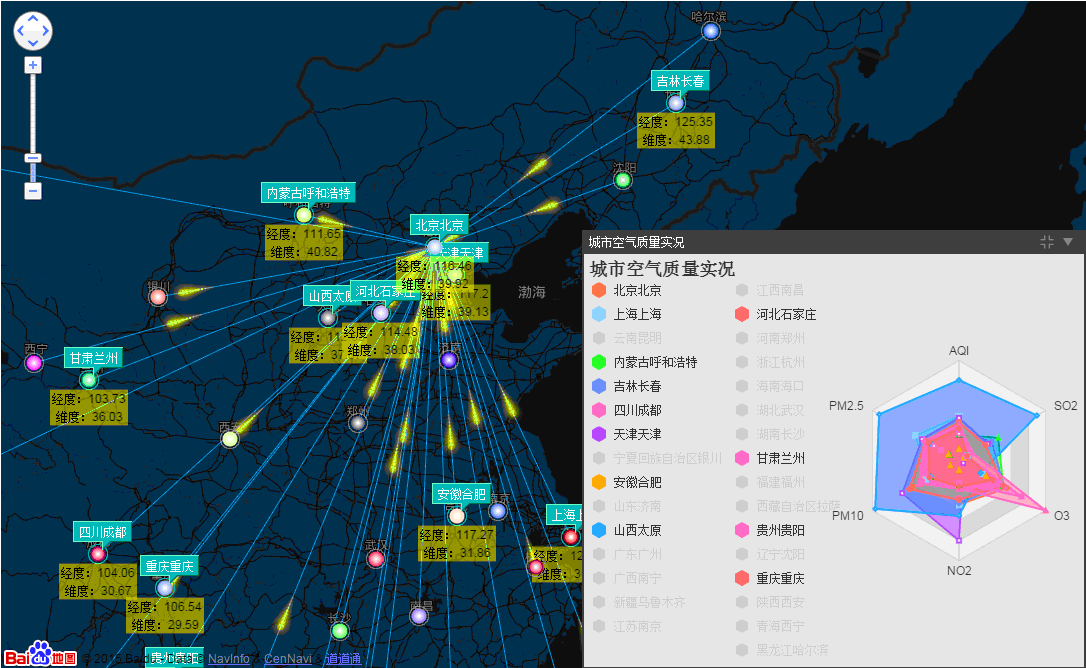Click the purple hexagon icon beside 天津天津
1086x668 pixels.
pyautogui.click(x=598, y=434)
